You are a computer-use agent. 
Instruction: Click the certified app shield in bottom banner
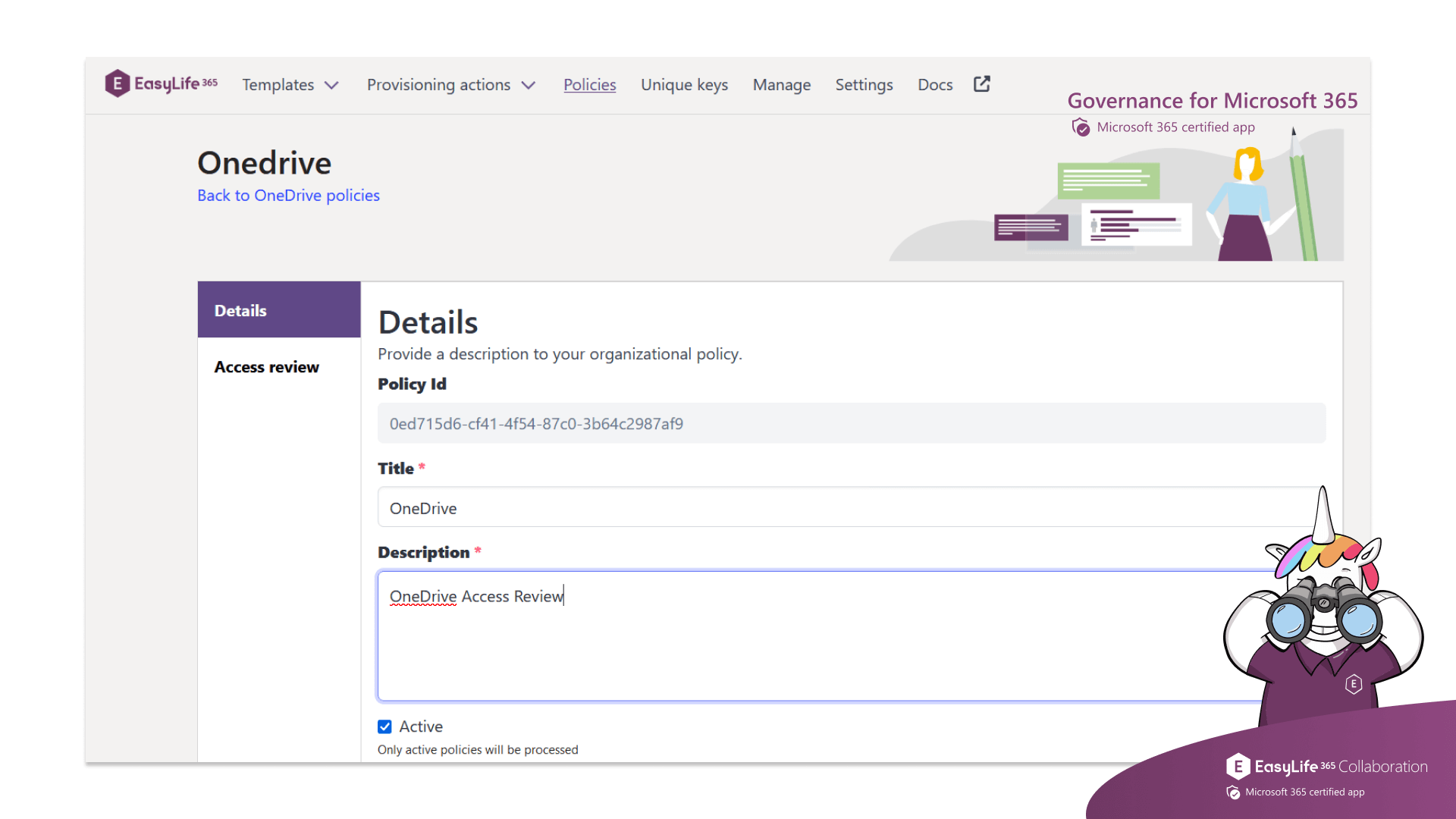pyautogui.click(x=1232, y=792)
